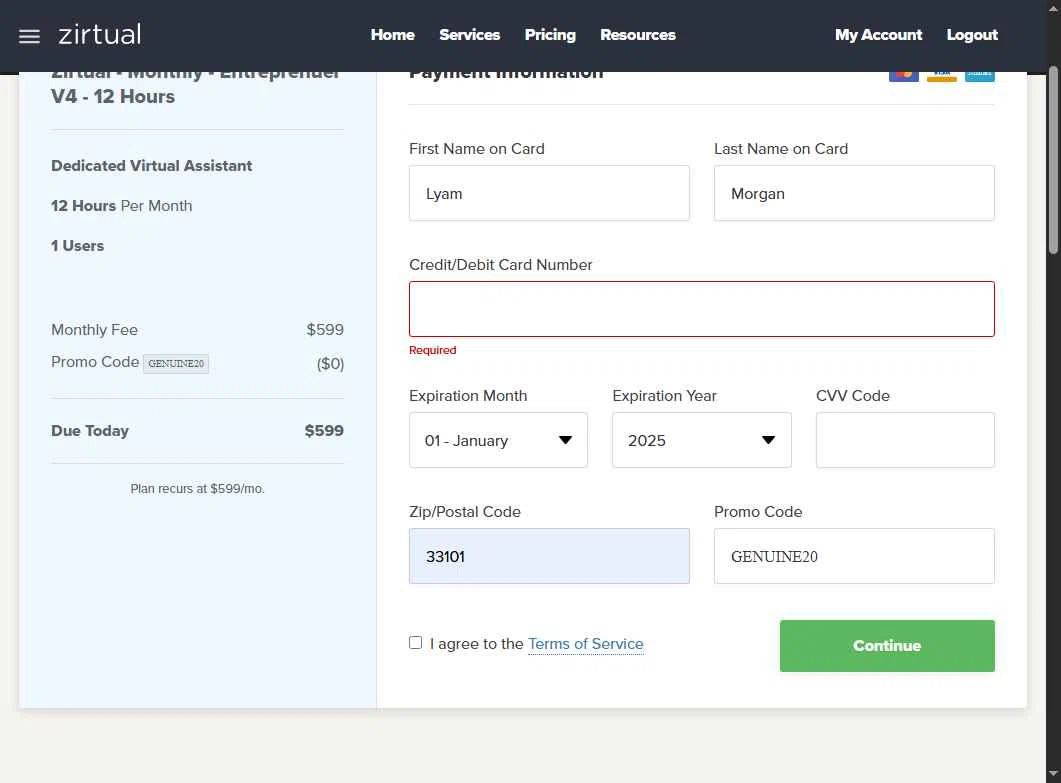Click the ($0) promo discount value
This screenshot has height=783, width=1061.
coord(330,363)
